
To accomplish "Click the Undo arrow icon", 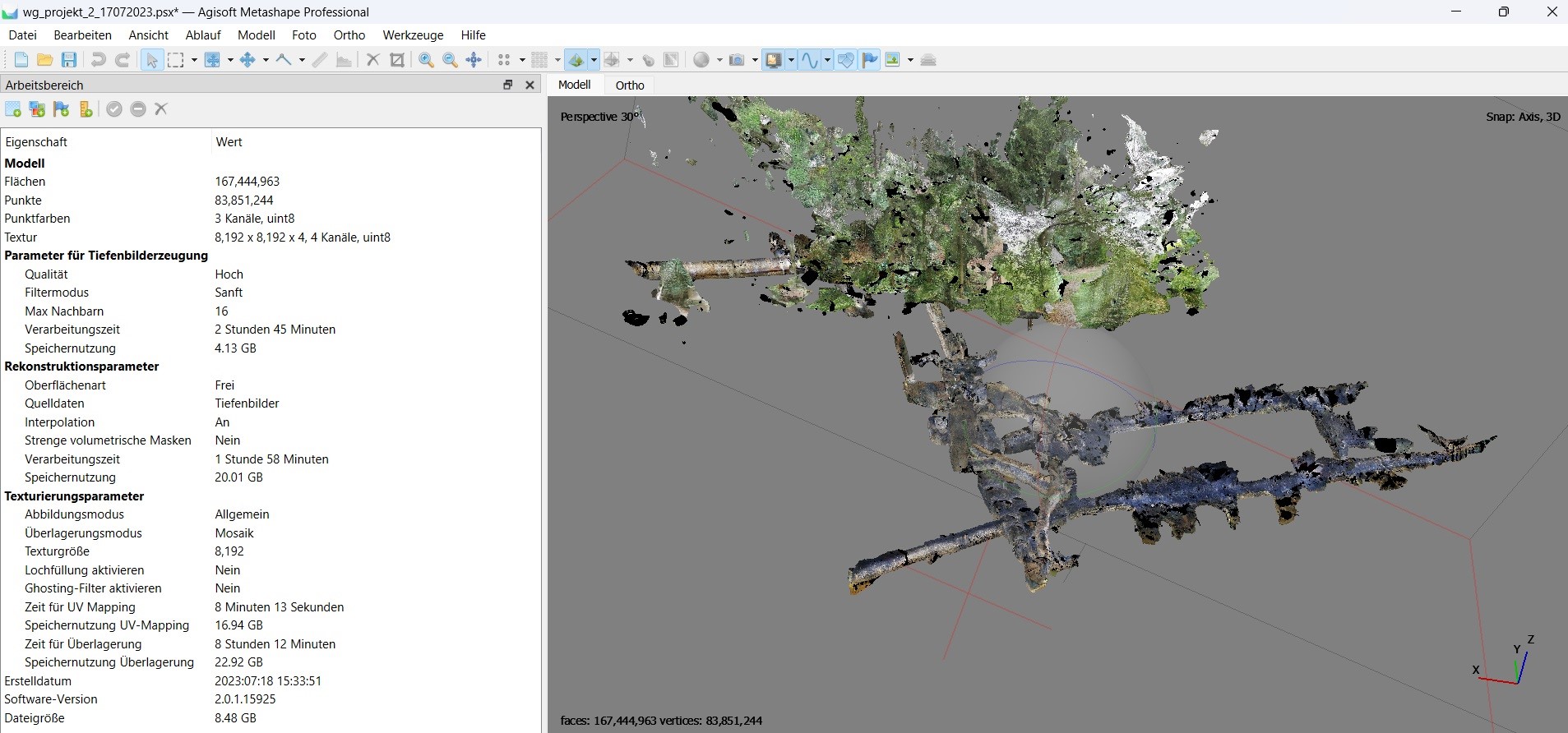I will pos(98,60).
